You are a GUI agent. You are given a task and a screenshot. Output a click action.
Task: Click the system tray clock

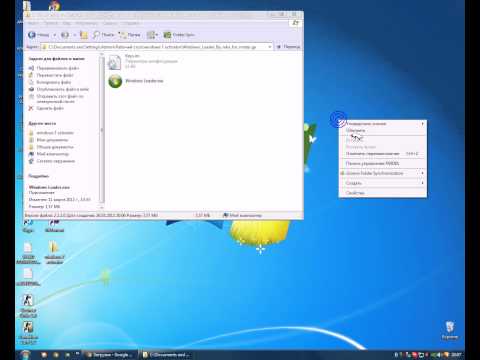tap(457, 355)
